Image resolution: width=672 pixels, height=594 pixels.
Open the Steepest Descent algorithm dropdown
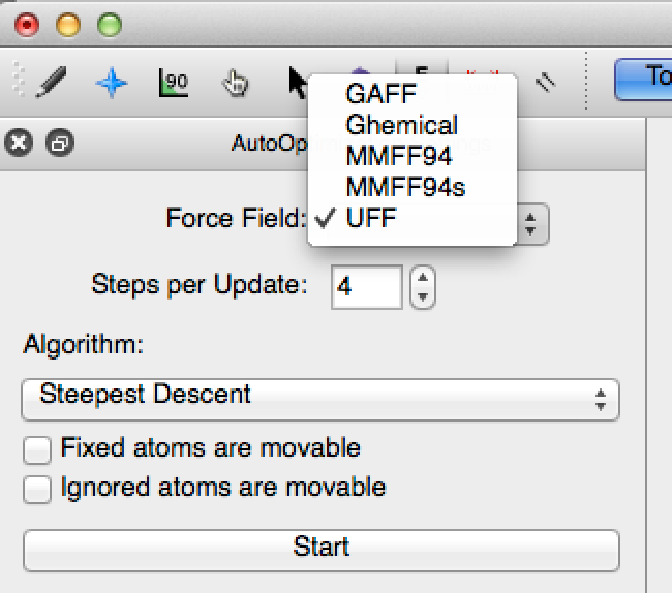pyautogui.click(x=320, y=399)
